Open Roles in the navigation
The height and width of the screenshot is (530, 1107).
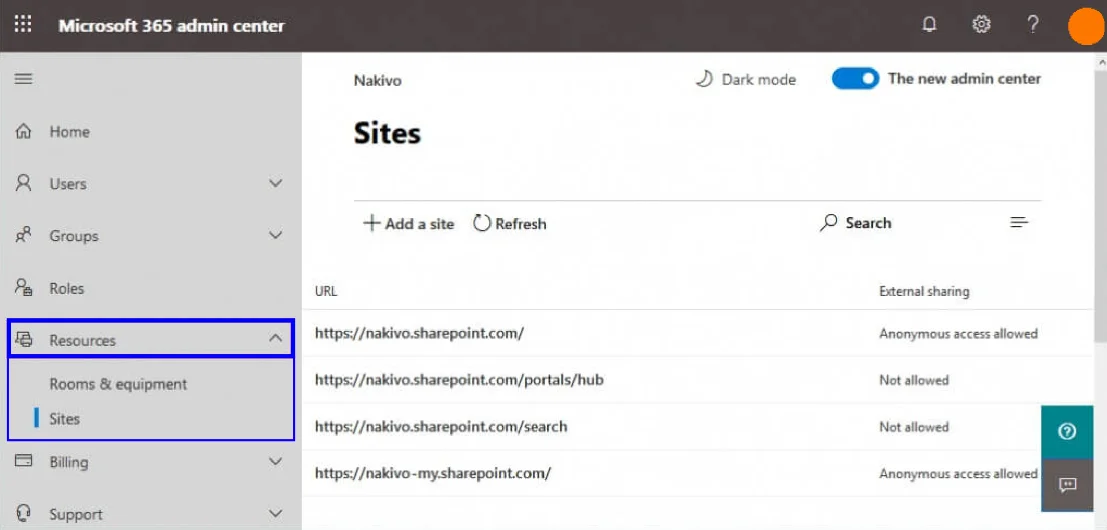pos(66,289)
